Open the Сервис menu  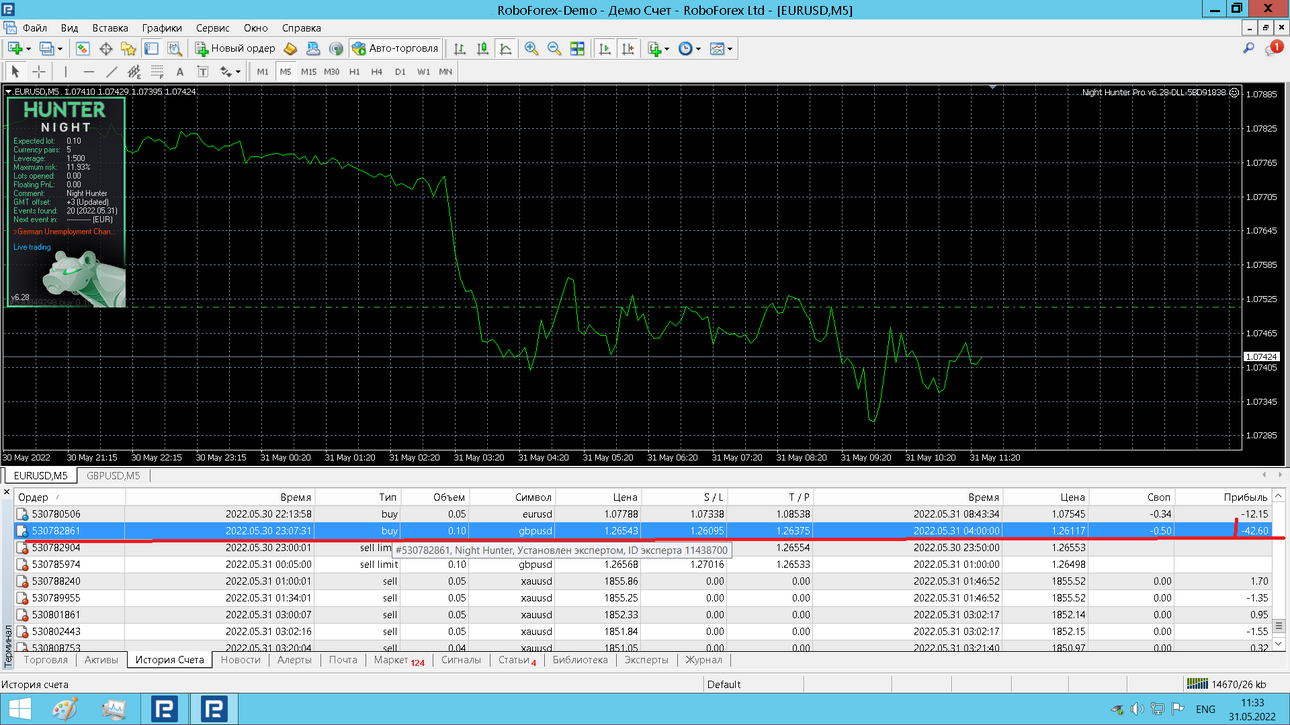pos(212,28)
